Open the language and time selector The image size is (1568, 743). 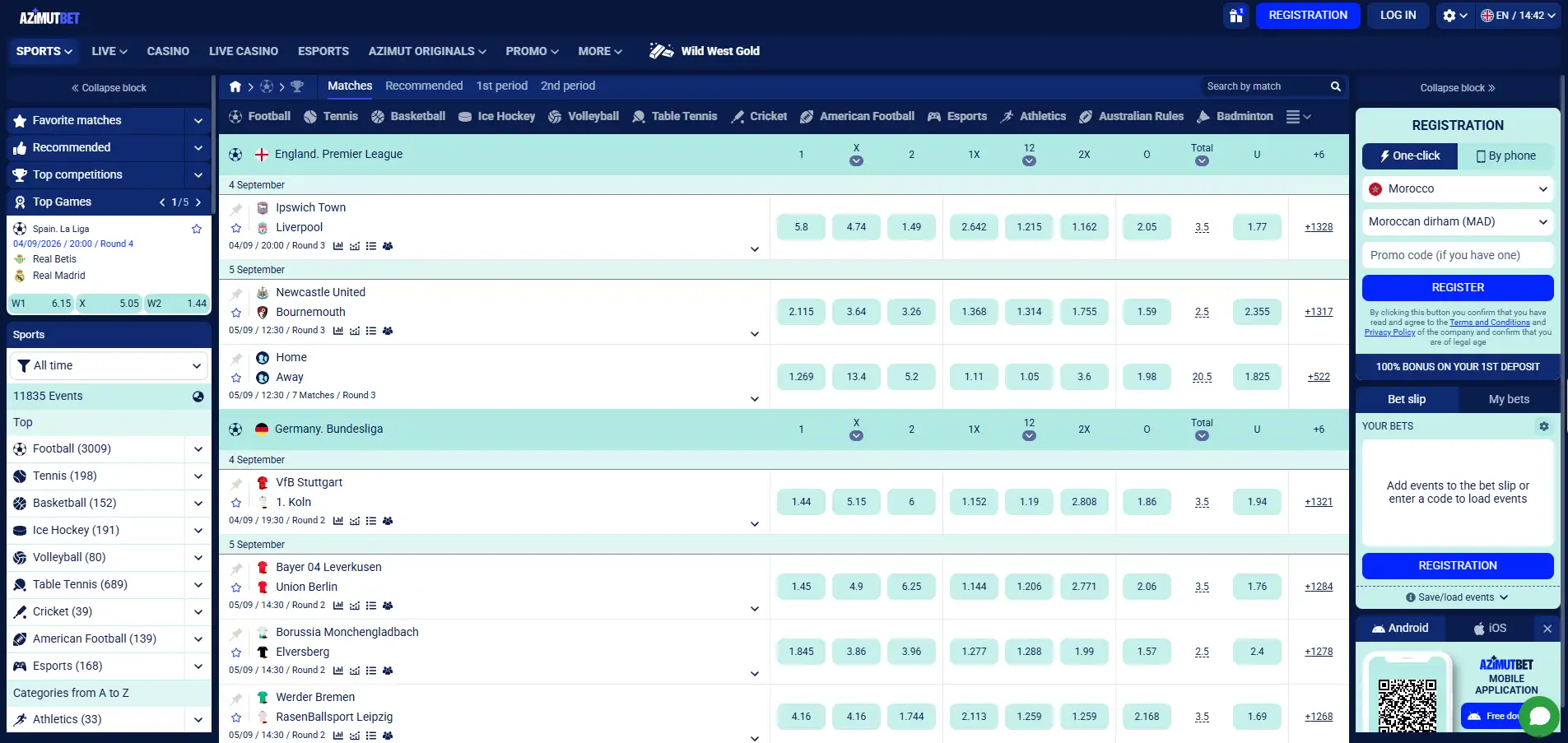click(1519, 16)
